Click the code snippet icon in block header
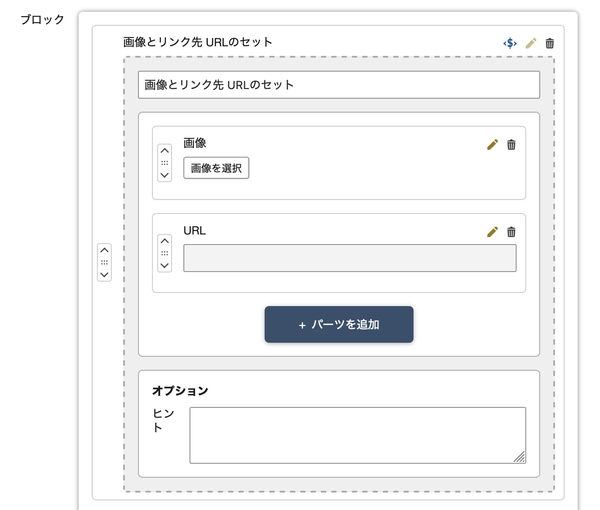The height and width of the screenshot is (510, 600). tap(510, 43)
